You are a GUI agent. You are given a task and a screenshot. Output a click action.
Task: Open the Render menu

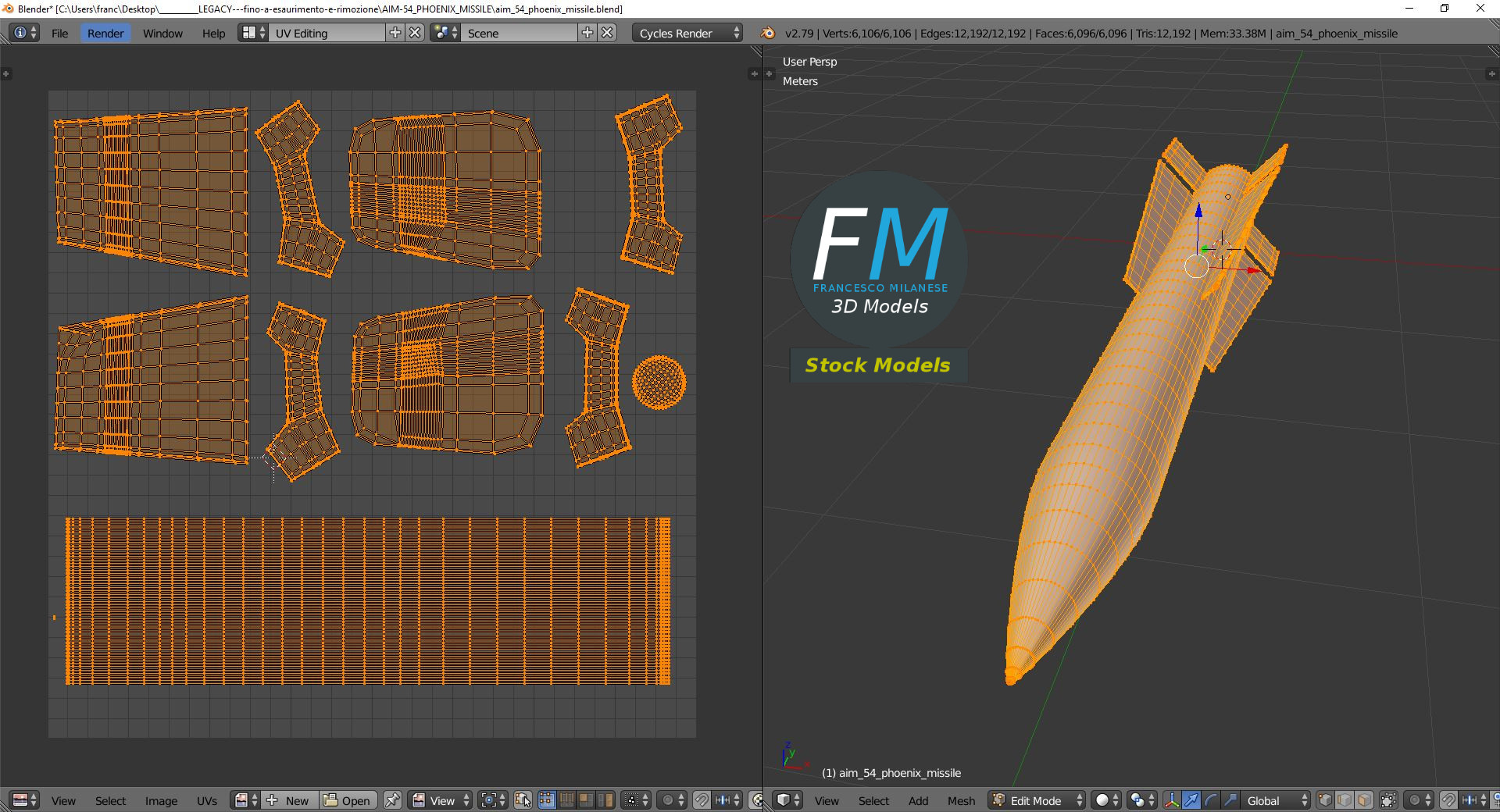[x=105, y=33]
